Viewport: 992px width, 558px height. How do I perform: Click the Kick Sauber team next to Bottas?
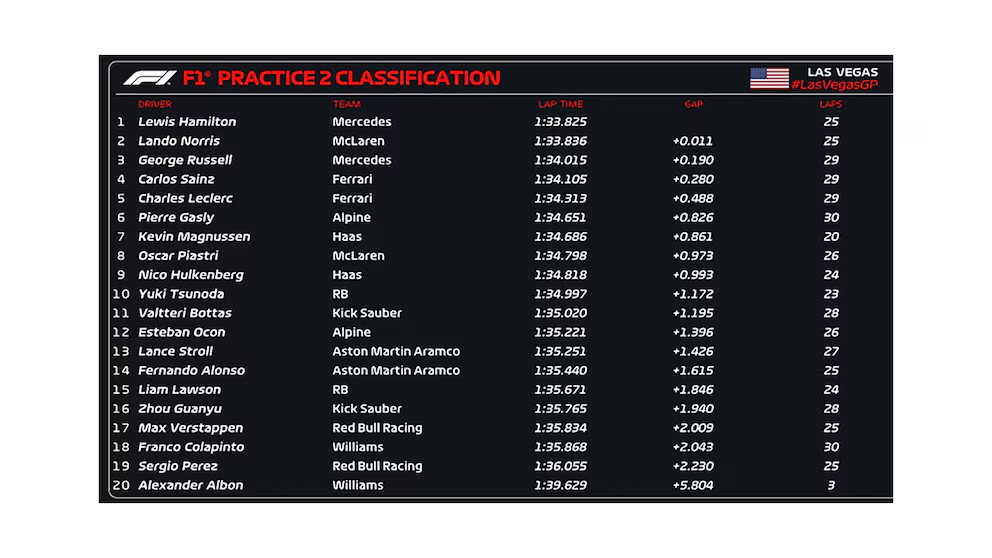click(367, 313)
